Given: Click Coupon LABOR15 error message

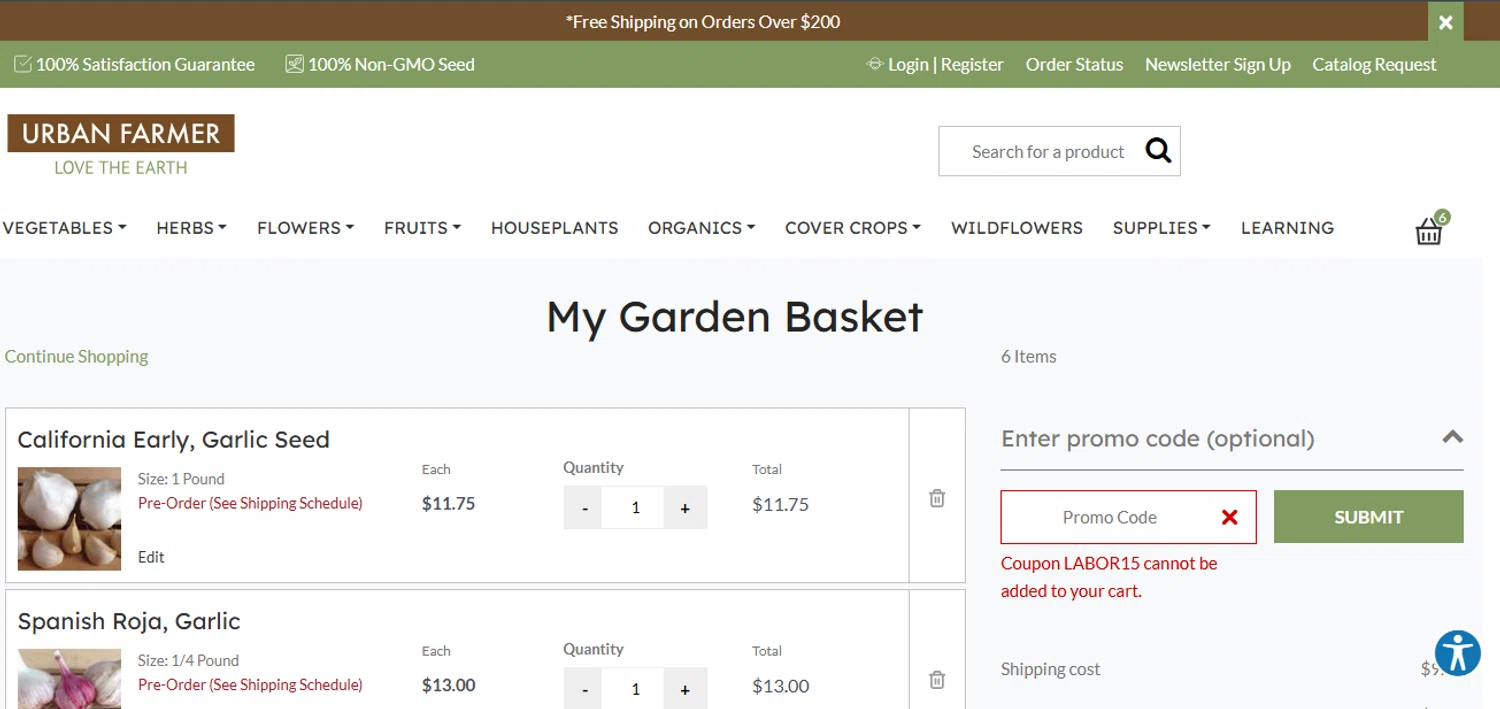Looking at the screenshot, I should click(1109, 577).
